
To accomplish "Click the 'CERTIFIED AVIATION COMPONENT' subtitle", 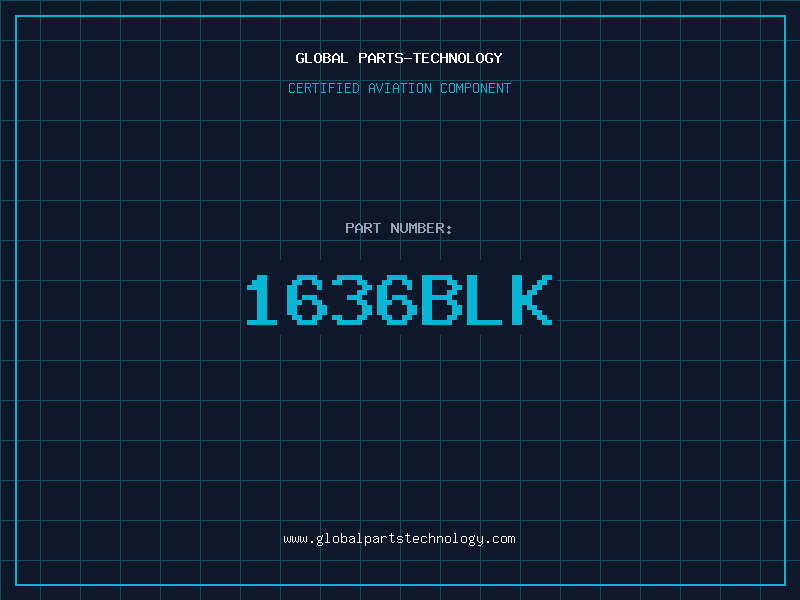I will [399, 88].
